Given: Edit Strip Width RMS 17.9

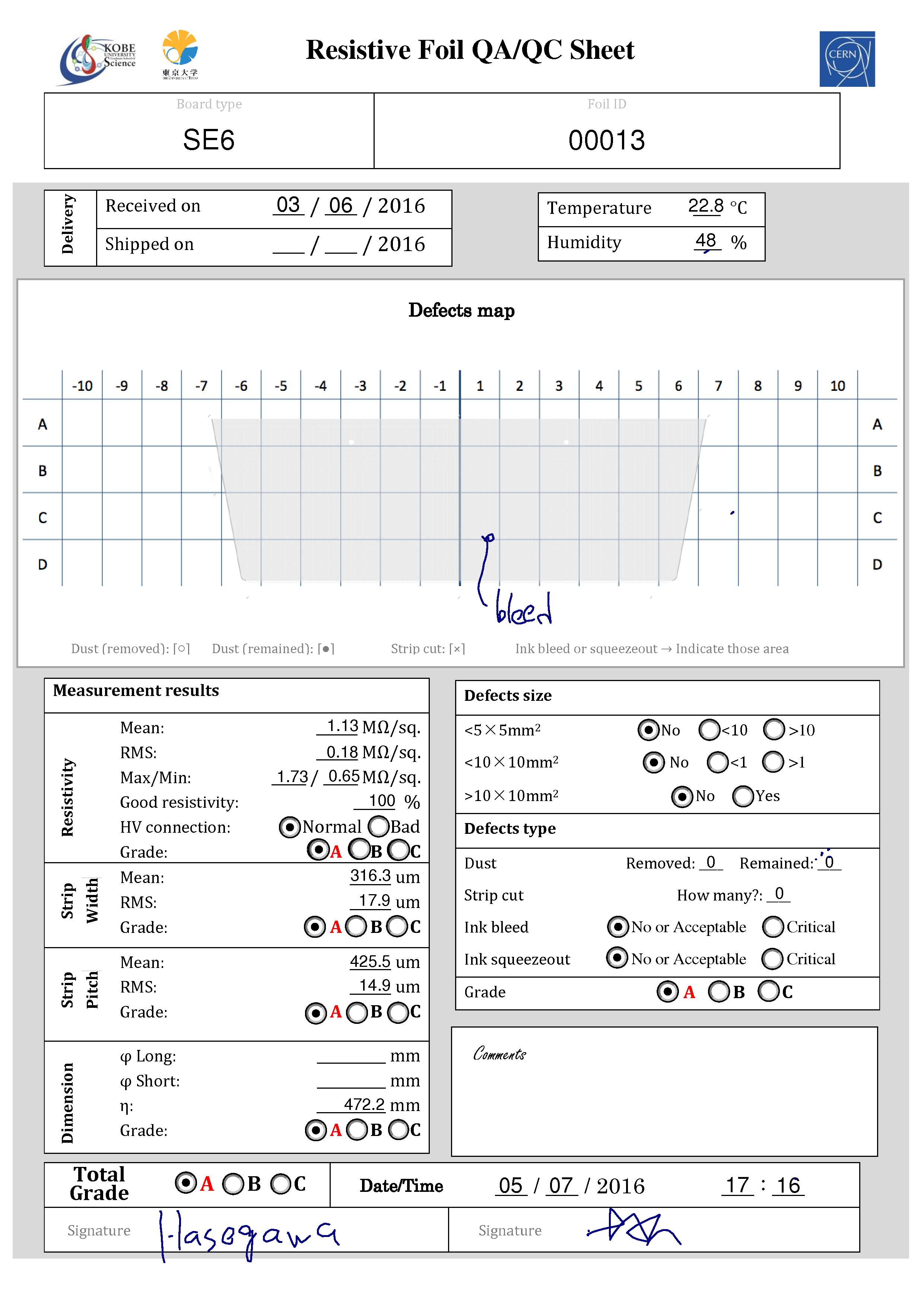Looking at the screenshot, I should pyautogui.click(x=371, y=901).
